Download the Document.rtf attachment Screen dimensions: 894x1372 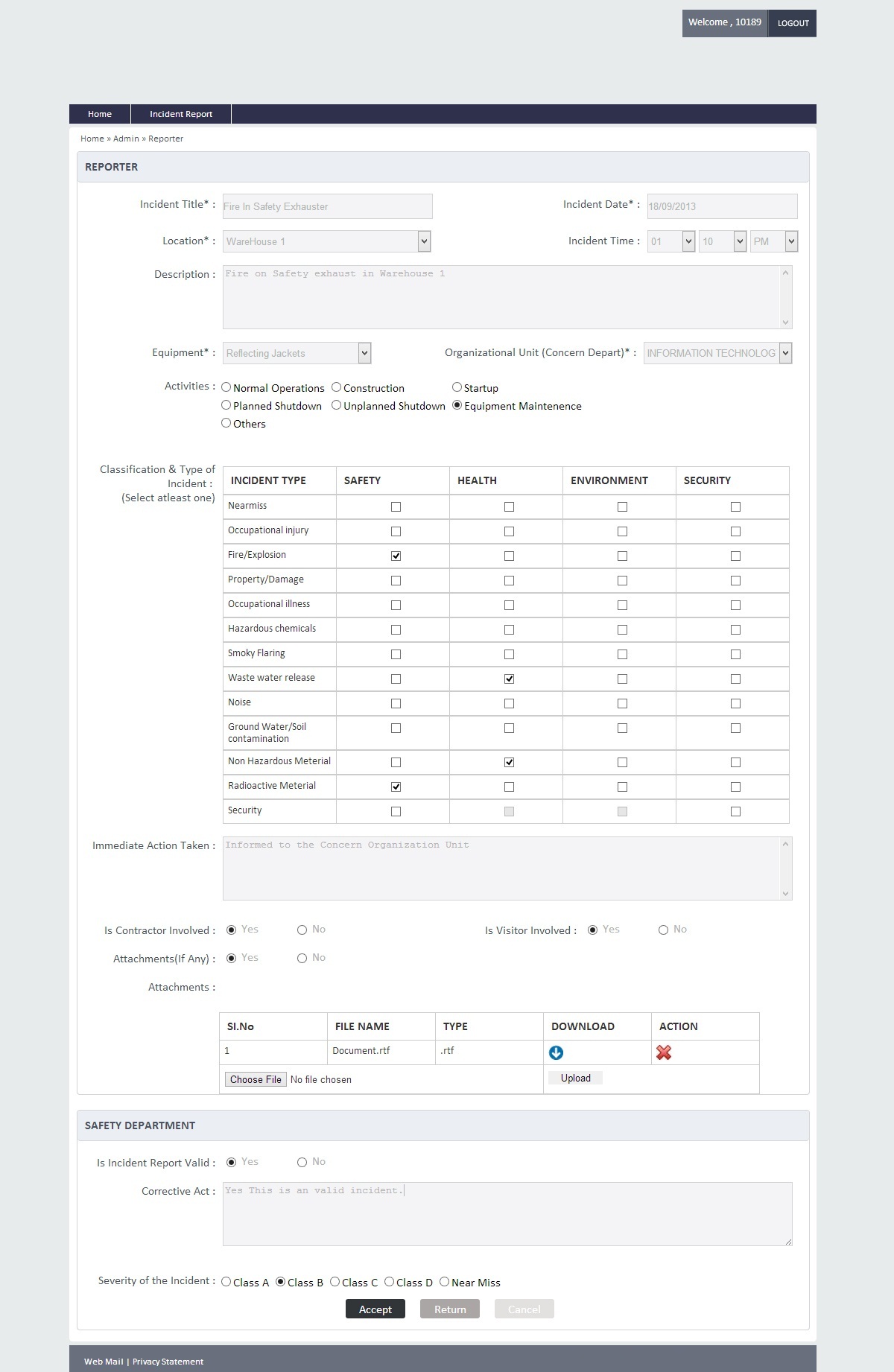click(556, 1052)
